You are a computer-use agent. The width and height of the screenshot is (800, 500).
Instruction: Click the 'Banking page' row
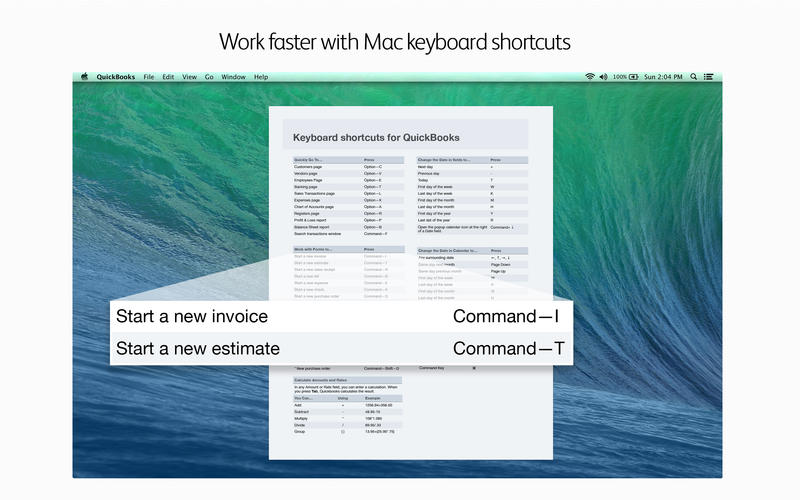point(348,187)
